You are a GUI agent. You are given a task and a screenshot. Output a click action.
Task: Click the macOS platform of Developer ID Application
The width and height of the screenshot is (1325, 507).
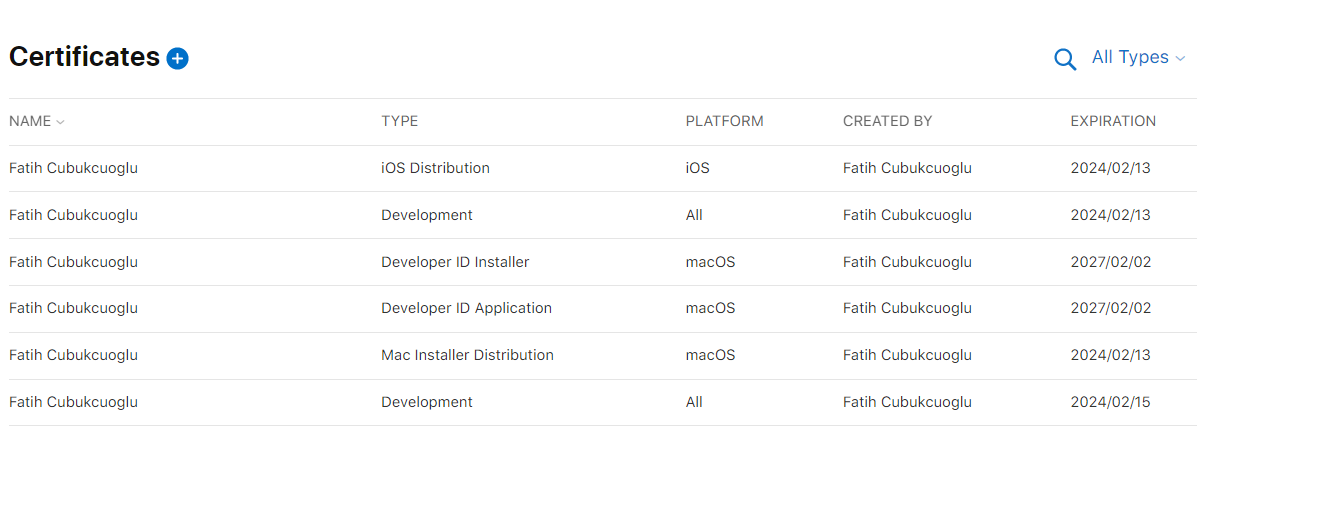[710, 308]
